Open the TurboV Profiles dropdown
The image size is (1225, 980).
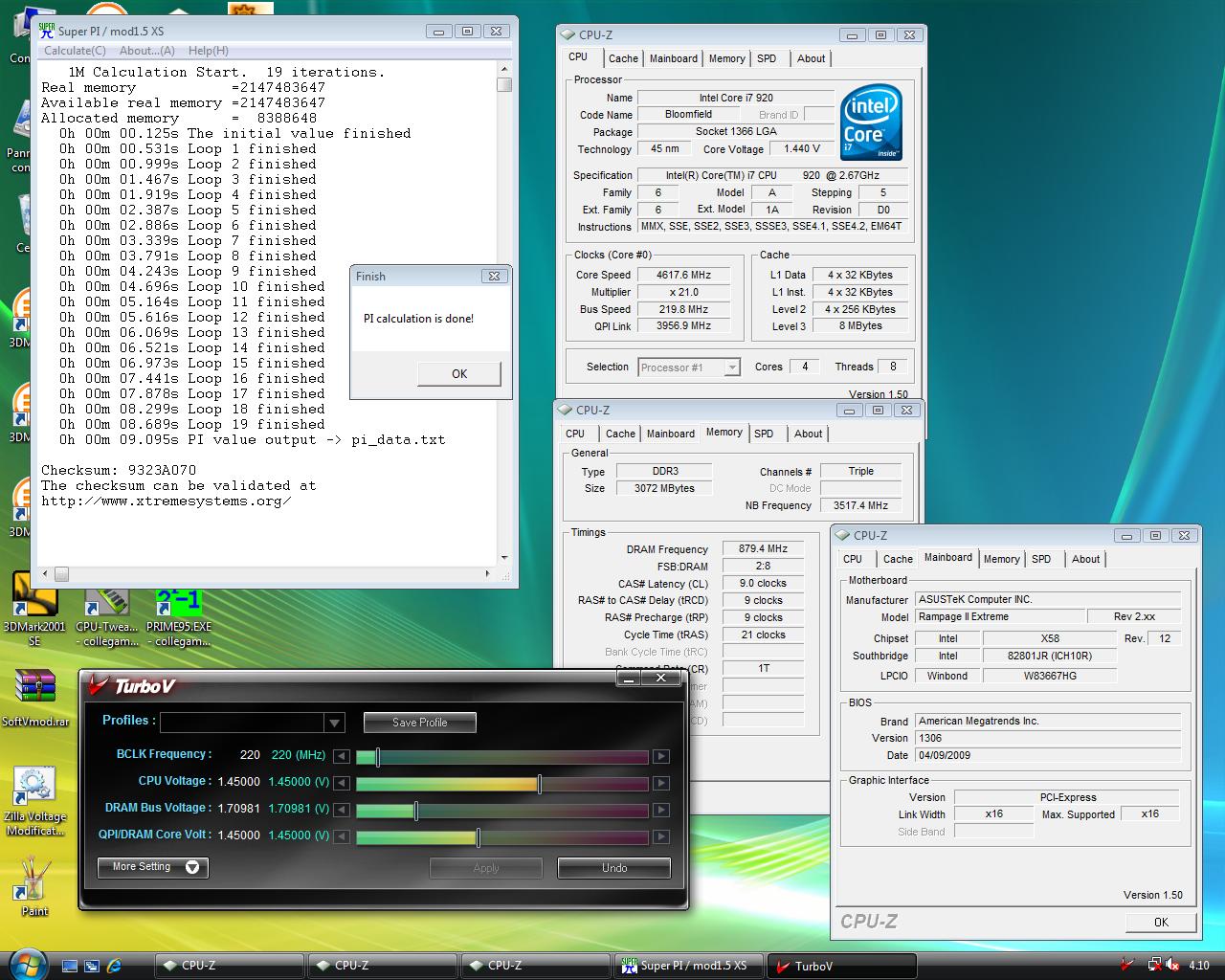pos(334,723)
